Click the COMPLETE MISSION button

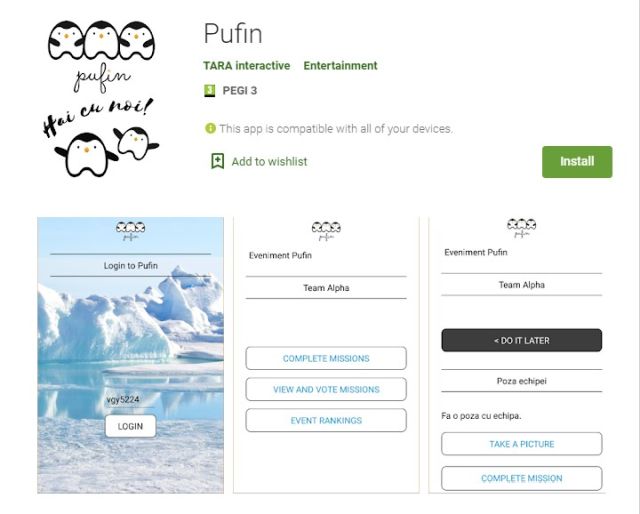(x=521, y=478)
